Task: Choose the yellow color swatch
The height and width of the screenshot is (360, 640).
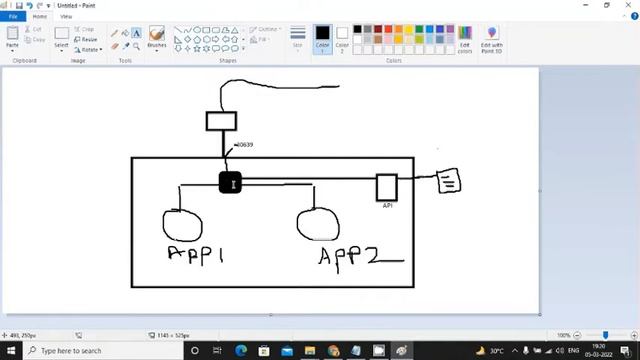Action: pos(409,29)
